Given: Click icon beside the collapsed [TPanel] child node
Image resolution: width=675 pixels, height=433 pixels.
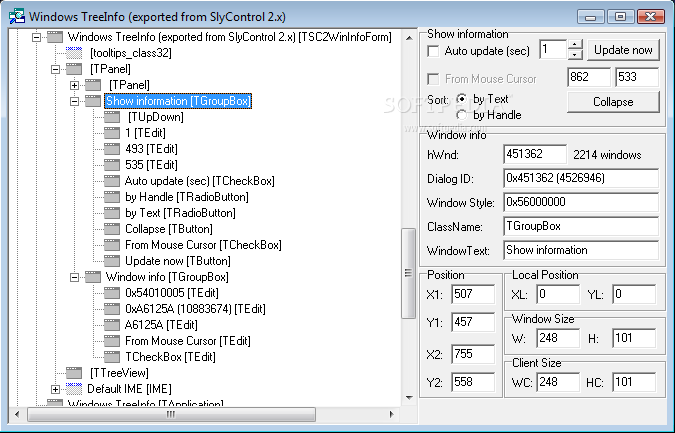Looking at the screenshot, I should 93,85.
